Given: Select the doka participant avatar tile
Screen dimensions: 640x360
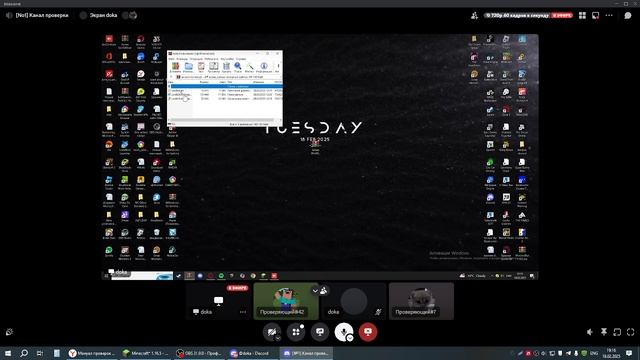Looking at the screenshot, I should (x=353, y=301).
